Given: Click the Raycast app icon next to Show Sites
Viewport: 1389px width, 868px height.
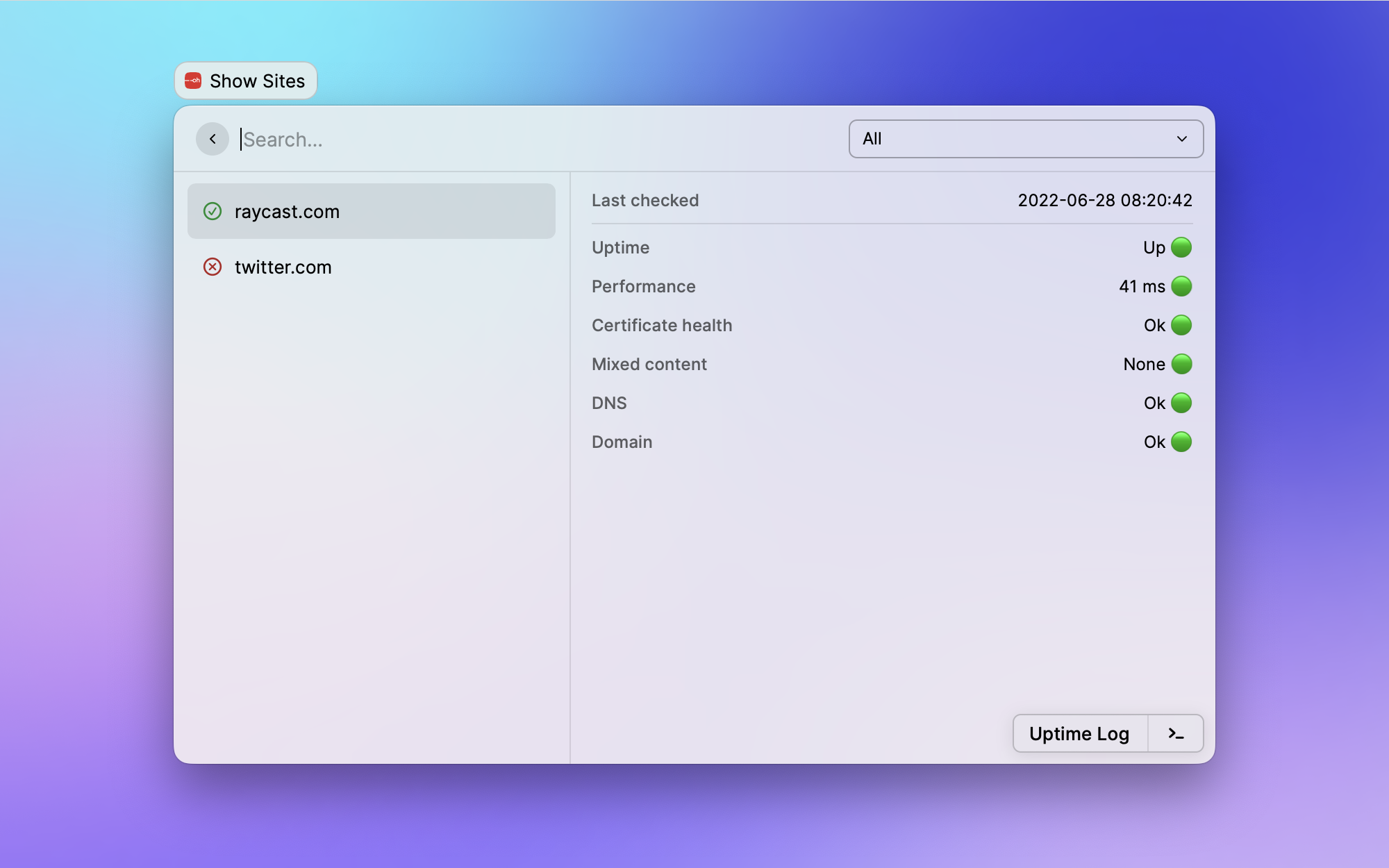Looking at the screenshot, I should pos(192,81).
